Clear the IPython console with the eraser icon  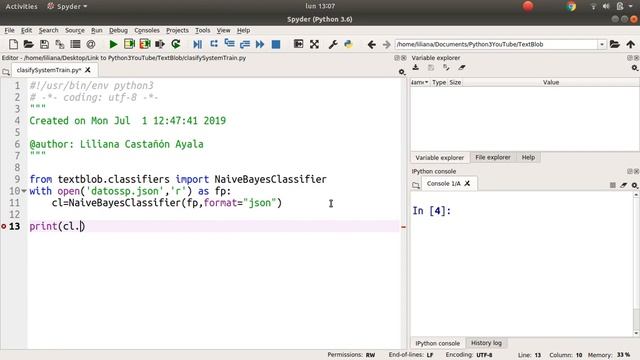pyautogui.click(x=624, y=185)
